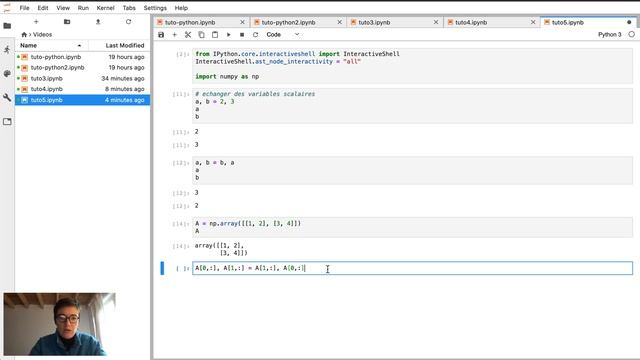Open the Kernel menu

[x=105, y=8]
